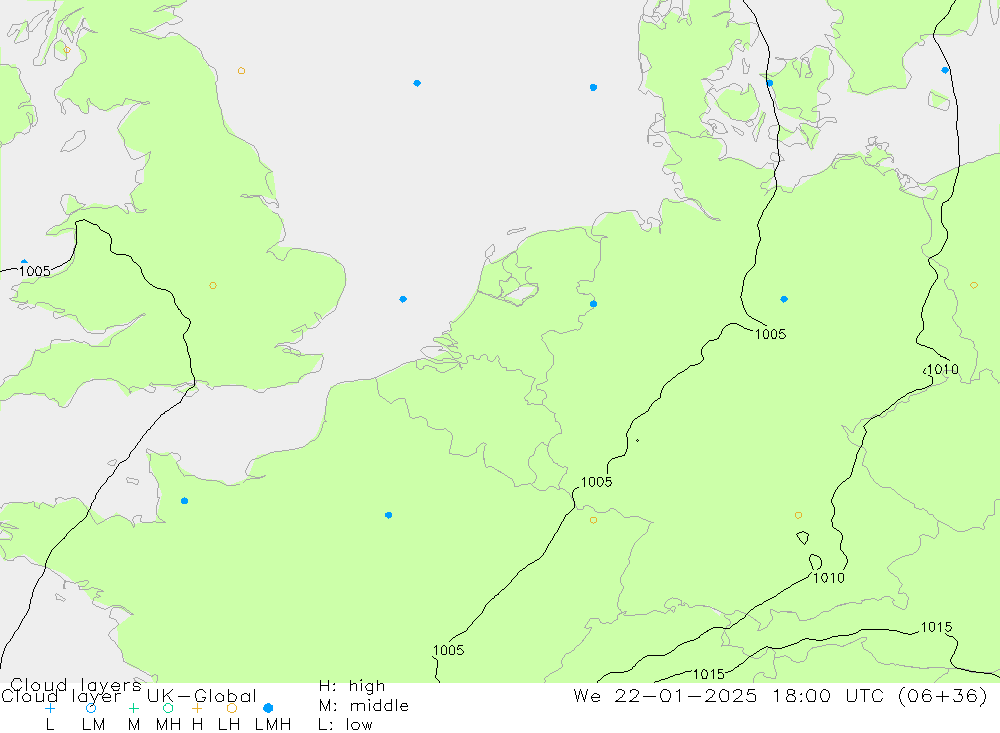Select the orange LH marker off northeast England coast
This screenshot has width=1000, height=733.
point(241,71)
